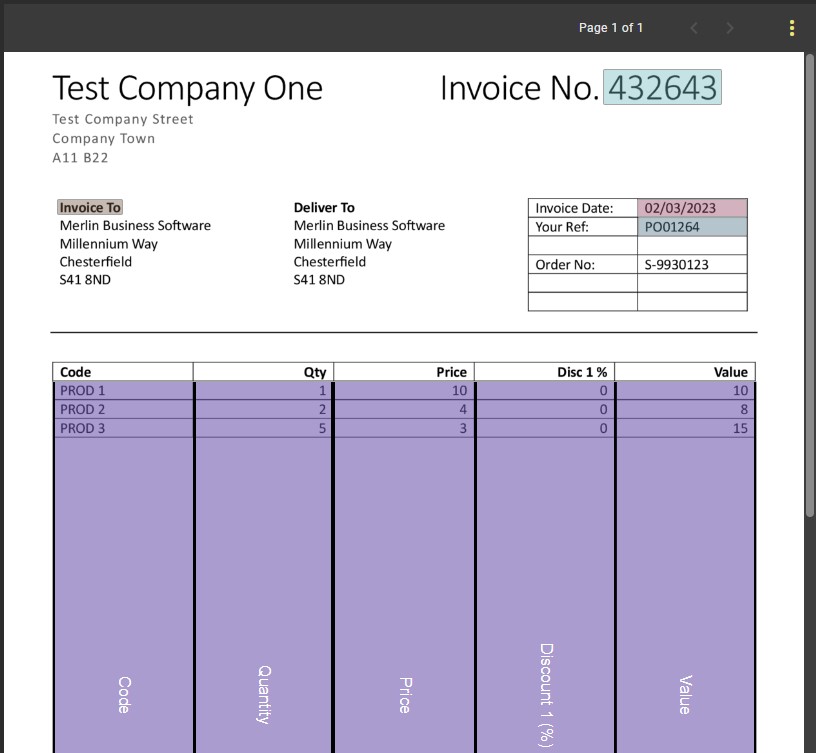This screenshot has height=753, width=816.
Task: Select the highlighted invoice number 432643
Action: click(662, 88)
